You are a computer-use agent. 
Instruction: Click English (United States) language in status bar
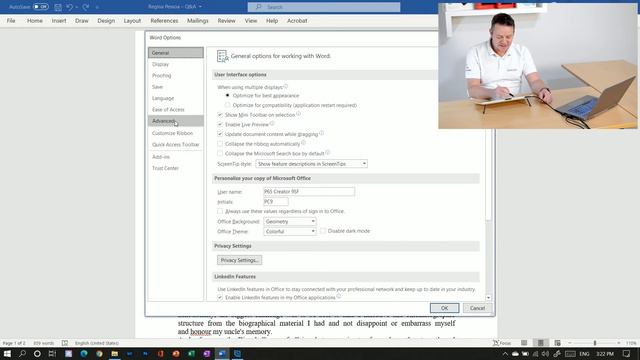click(97, 343)
